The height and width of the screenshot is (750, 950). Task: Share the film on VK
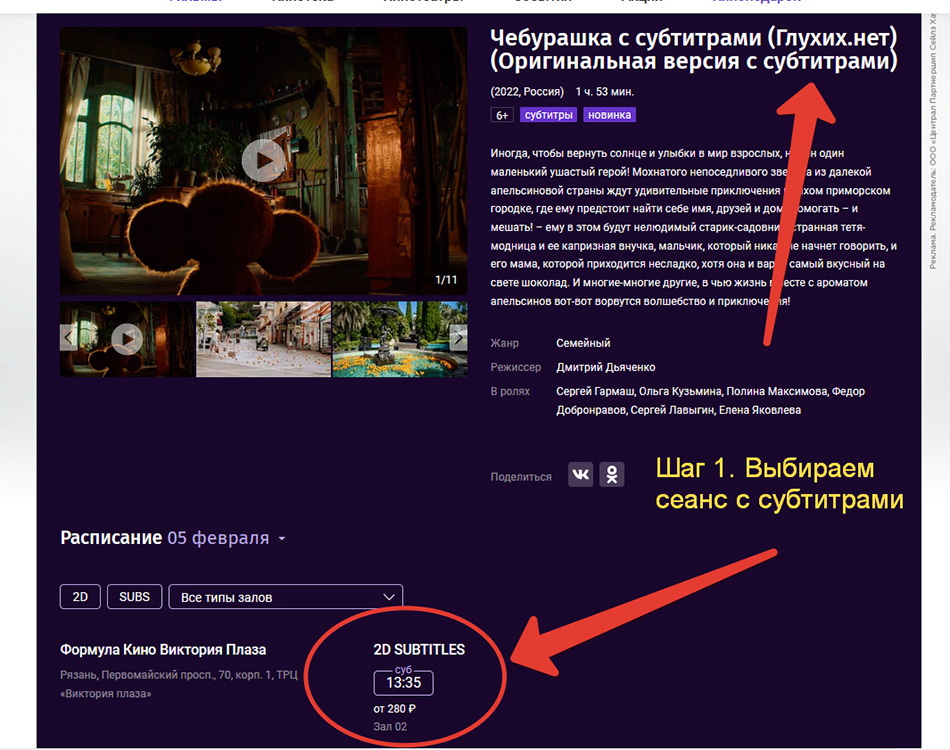pyautogui.click(x=580, y=474)
